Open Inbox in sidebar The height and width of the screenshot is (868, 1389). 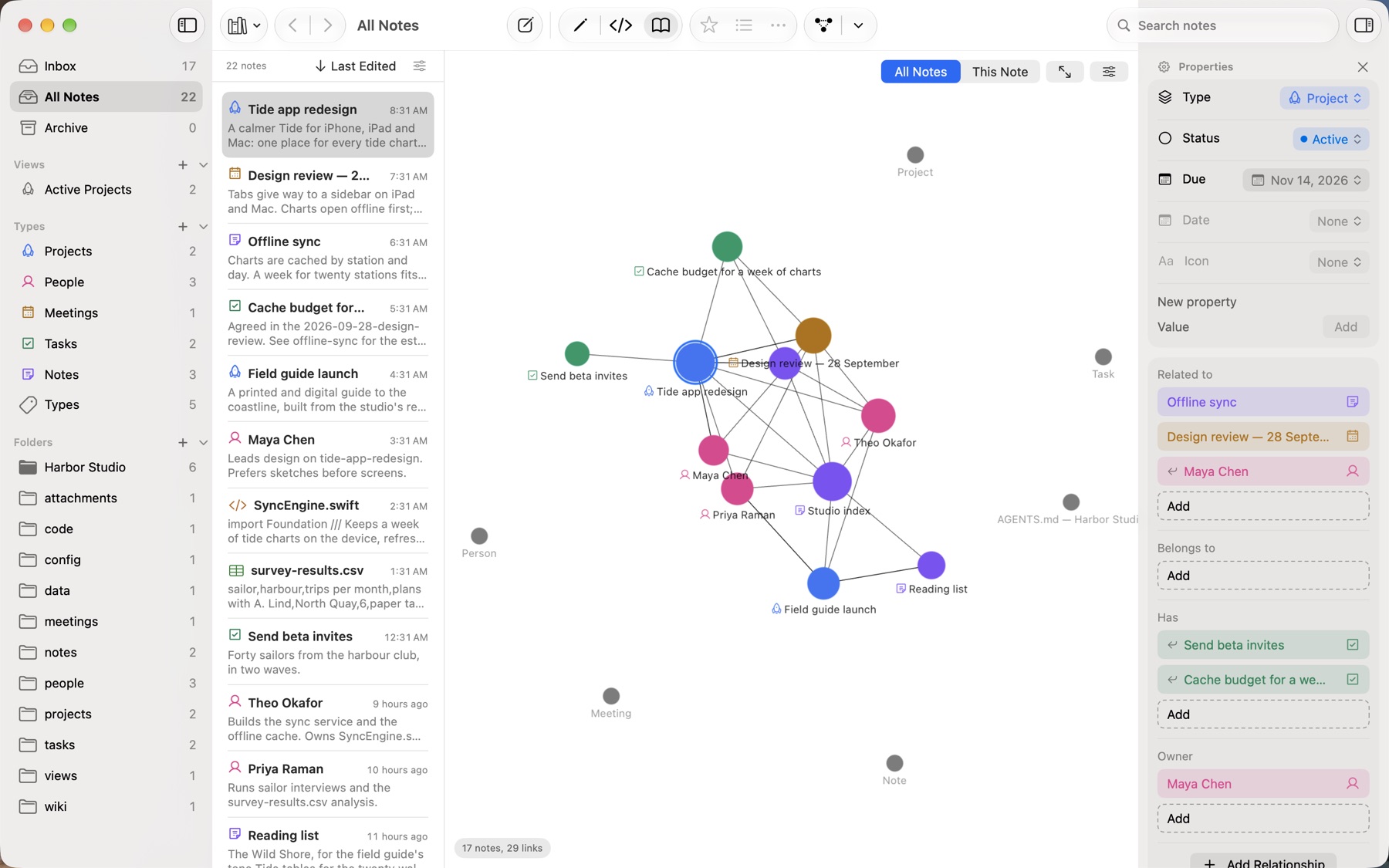(106, 66)
